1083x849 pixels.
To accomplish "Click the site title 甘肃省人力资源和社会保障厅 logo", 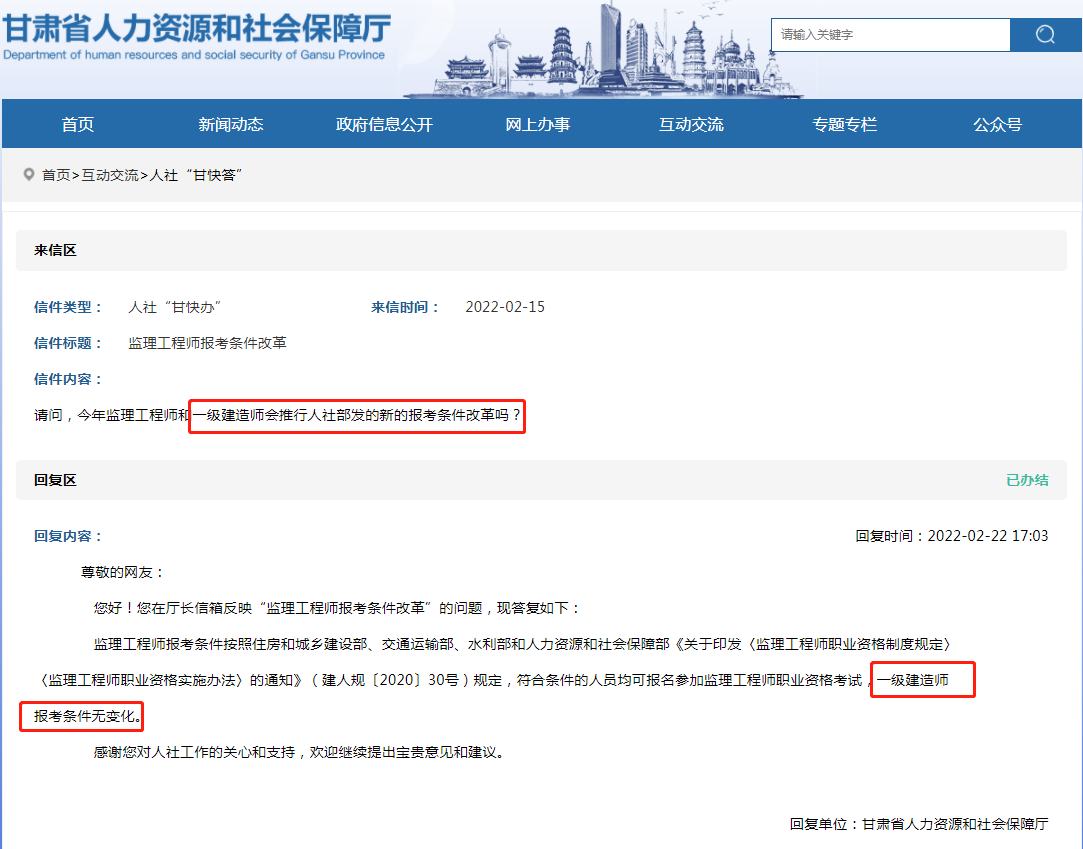I will tap(197, 29).
